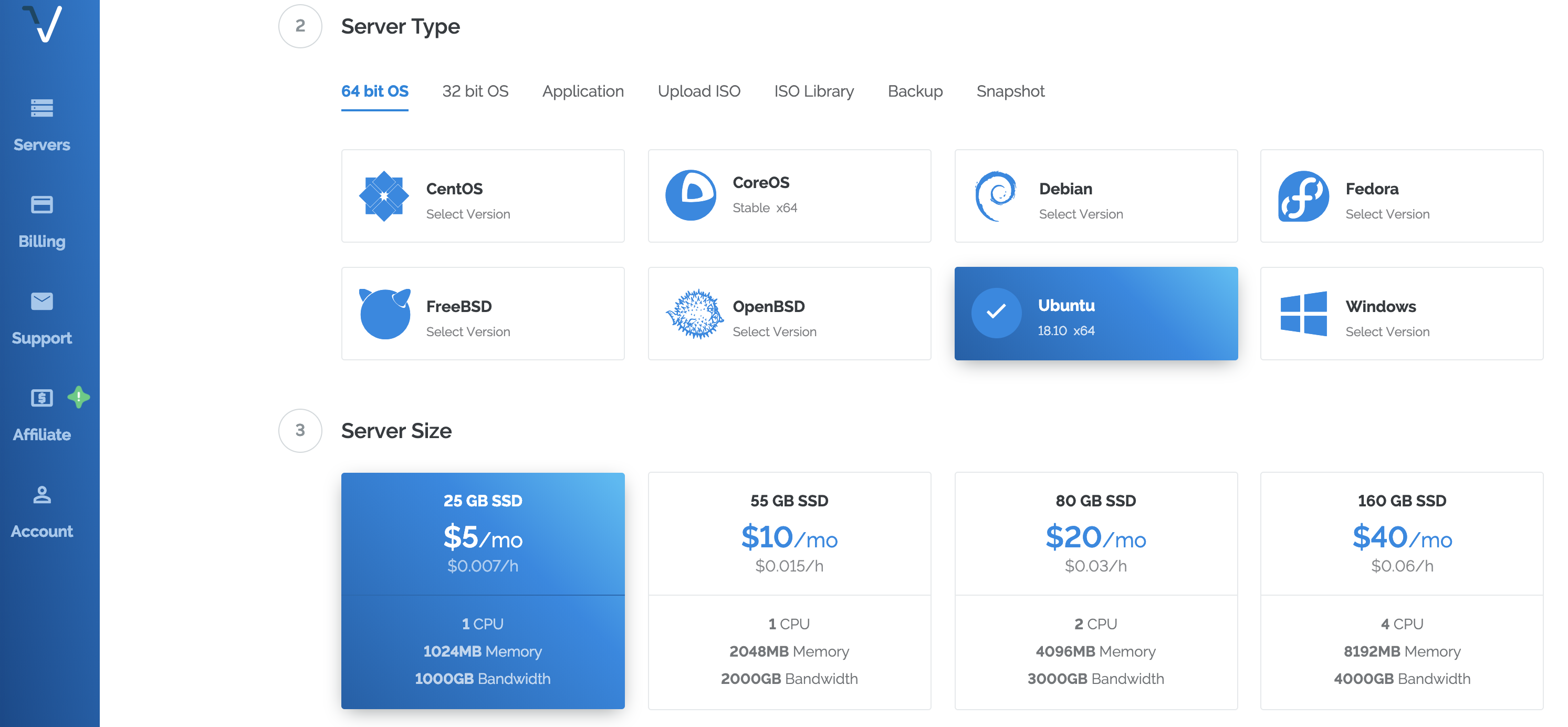The width and height of the screenshot is (1568, 727).
Task: Select the CoreOS Stable x64 card
Action: coord(789,196)
